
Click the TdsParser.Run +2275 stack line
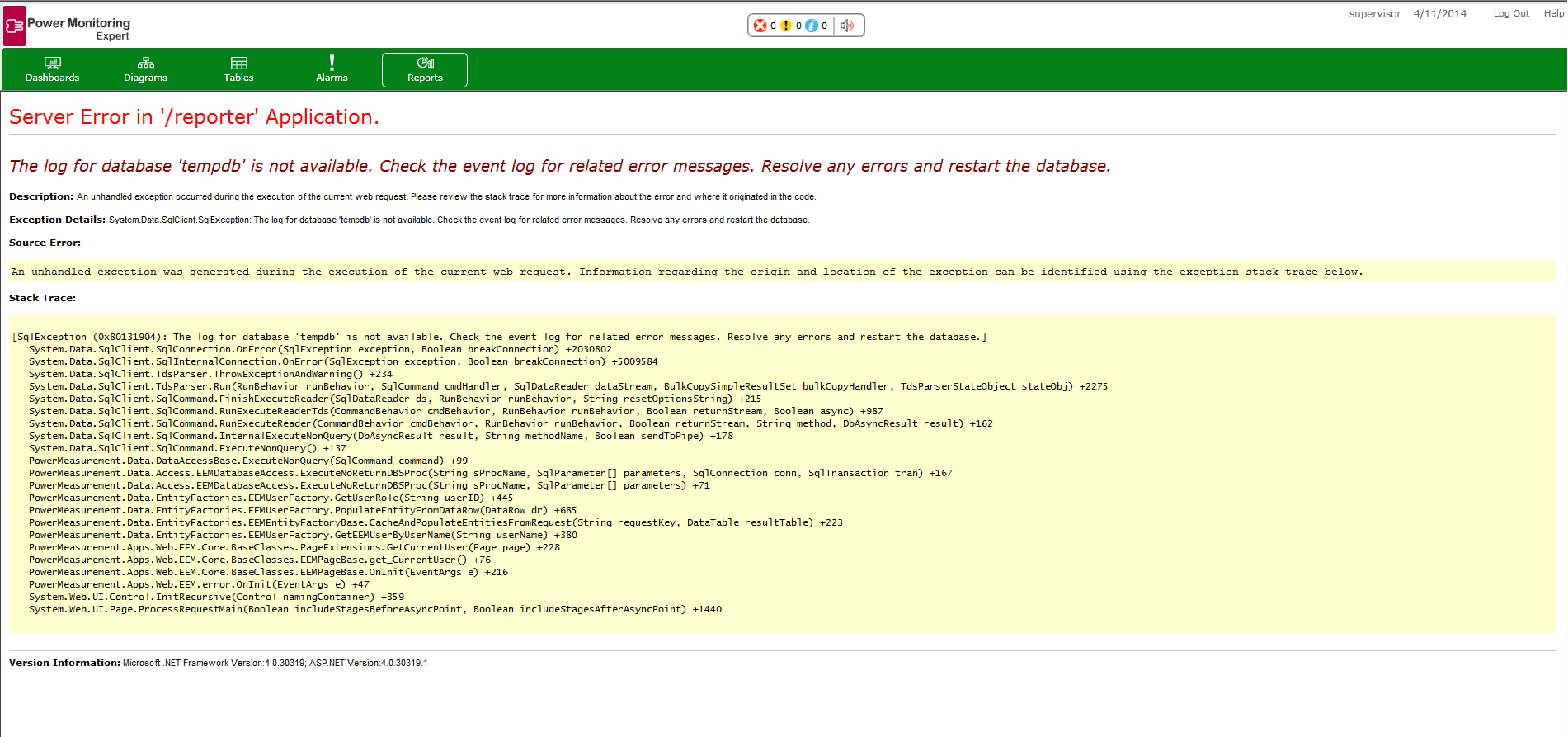568,386
